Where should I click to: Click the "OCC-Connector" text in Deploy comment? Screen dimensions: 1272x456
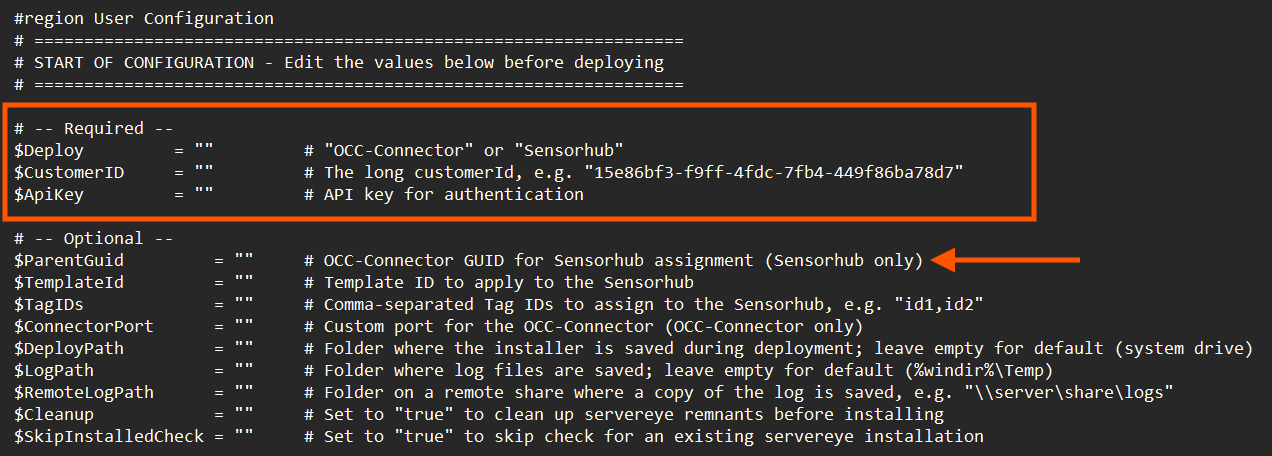(399, 150)
